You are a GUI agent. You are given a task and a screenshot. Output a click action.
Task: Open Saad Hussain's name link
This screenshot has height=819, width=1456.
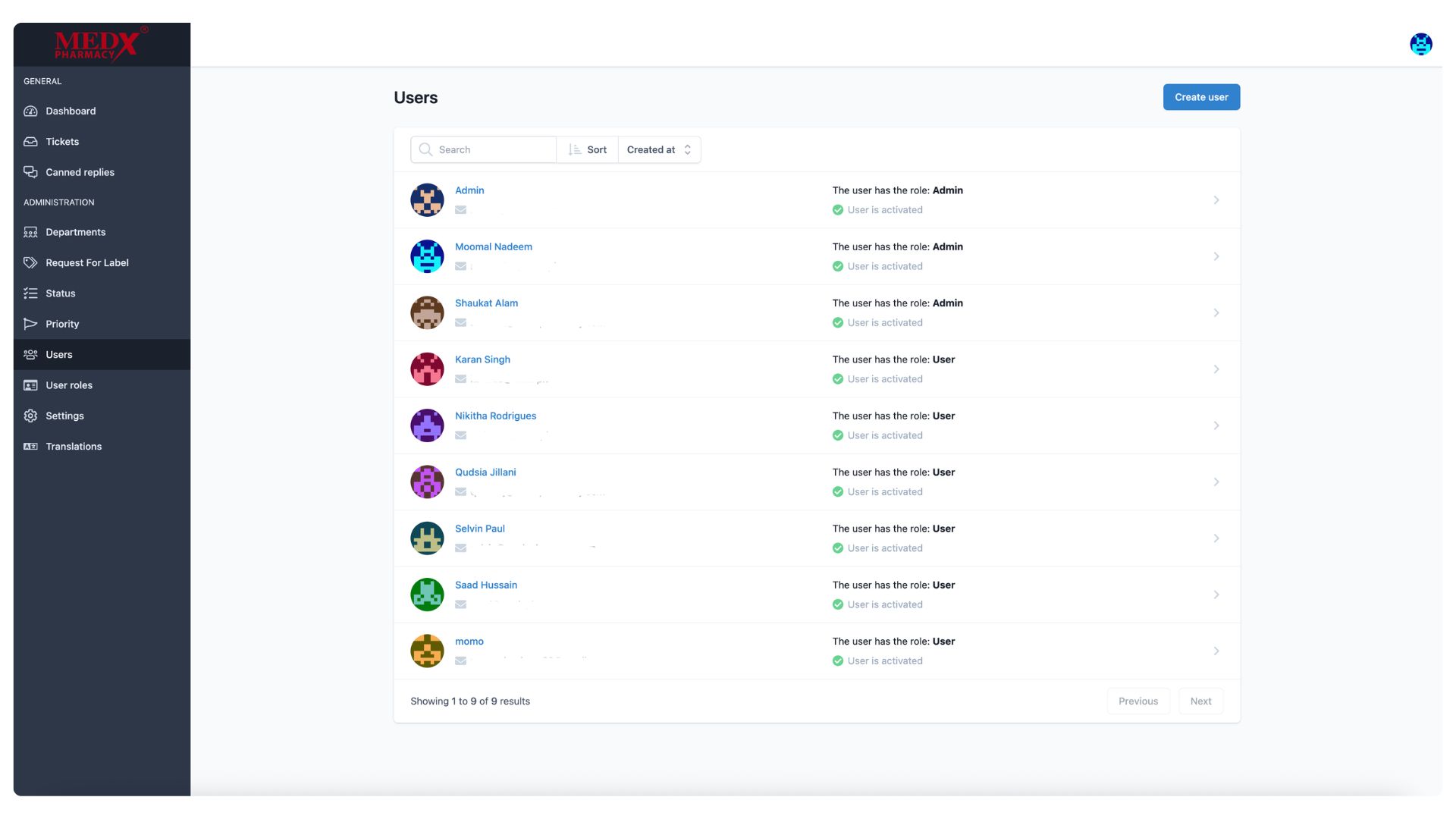[486, 585]
